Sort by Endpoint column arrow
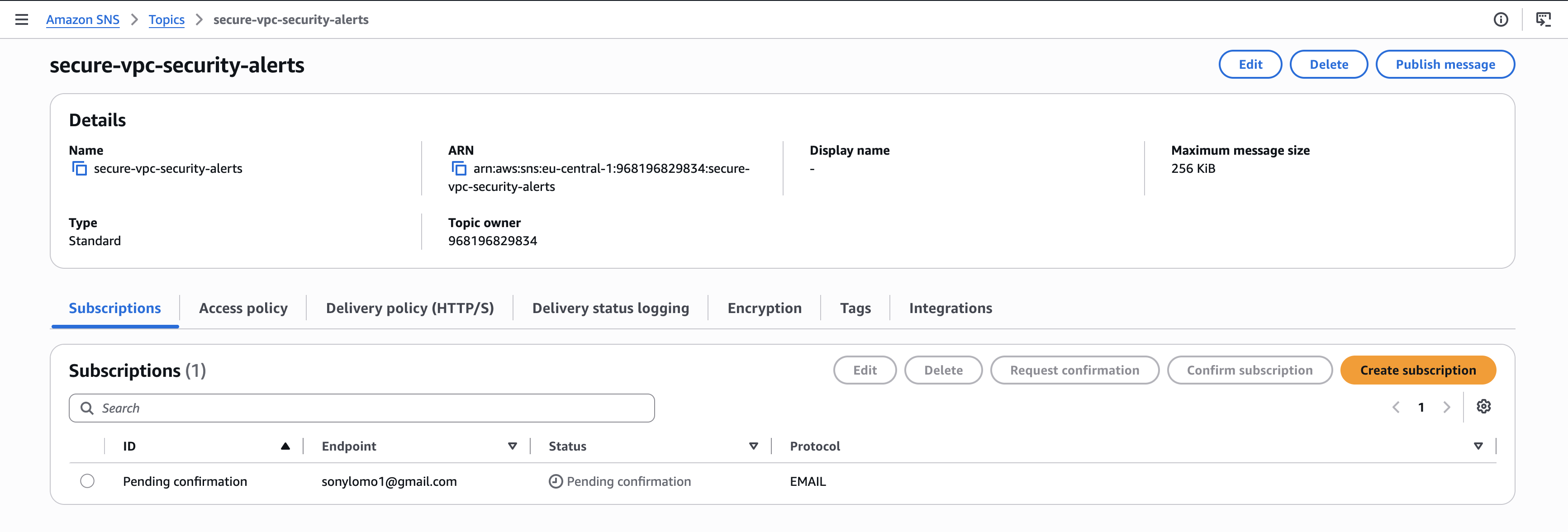The height and width of the screenshot is (532, 1568). pyautogui.click(x=513, y=446)
